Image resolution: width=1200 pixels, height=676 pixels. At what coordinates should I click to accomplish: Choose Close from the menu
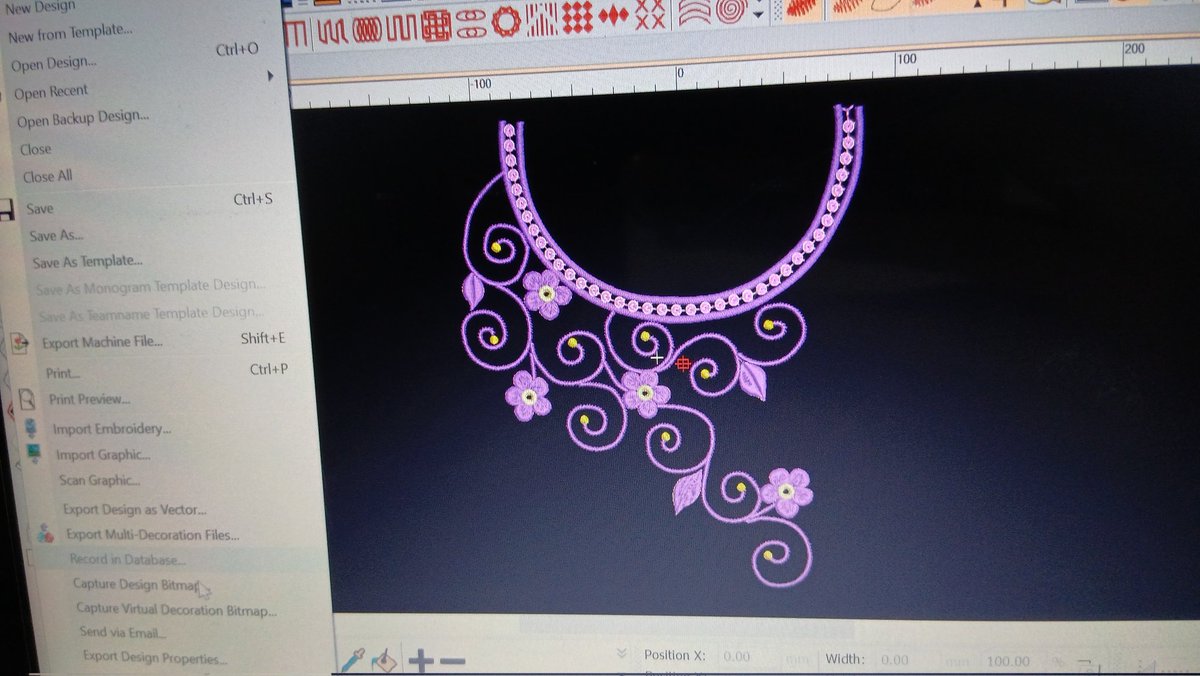click(35, 149)
